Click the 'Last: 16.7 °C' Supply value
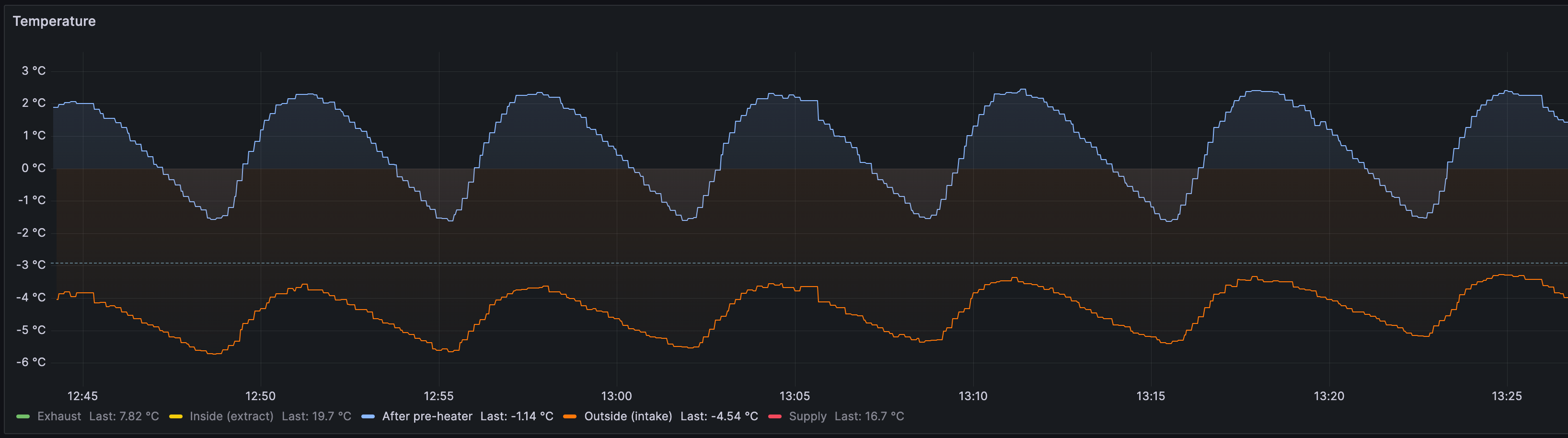 pos(869,416)
